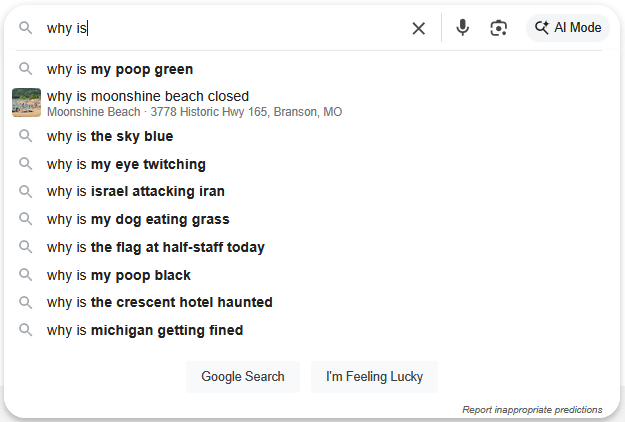Clear the search box with X icon
625x422 pixels.
(x=419, y=28)
